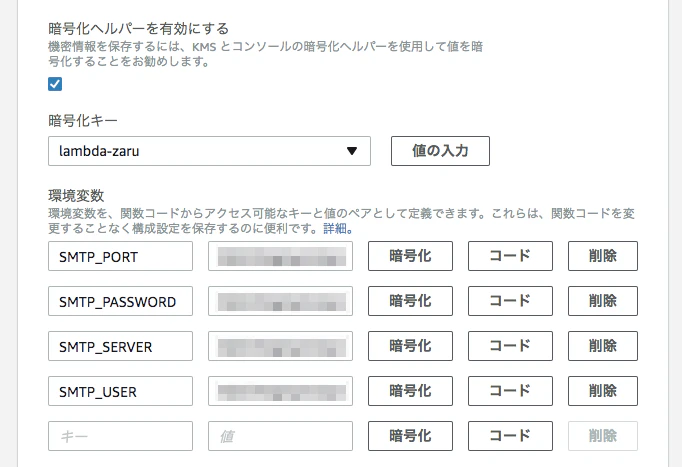Encrypt the SMTP_PORT variable with 暗号化
This screenshot has width=682, height=467.
pyautogui.click(x=410, y=256)
